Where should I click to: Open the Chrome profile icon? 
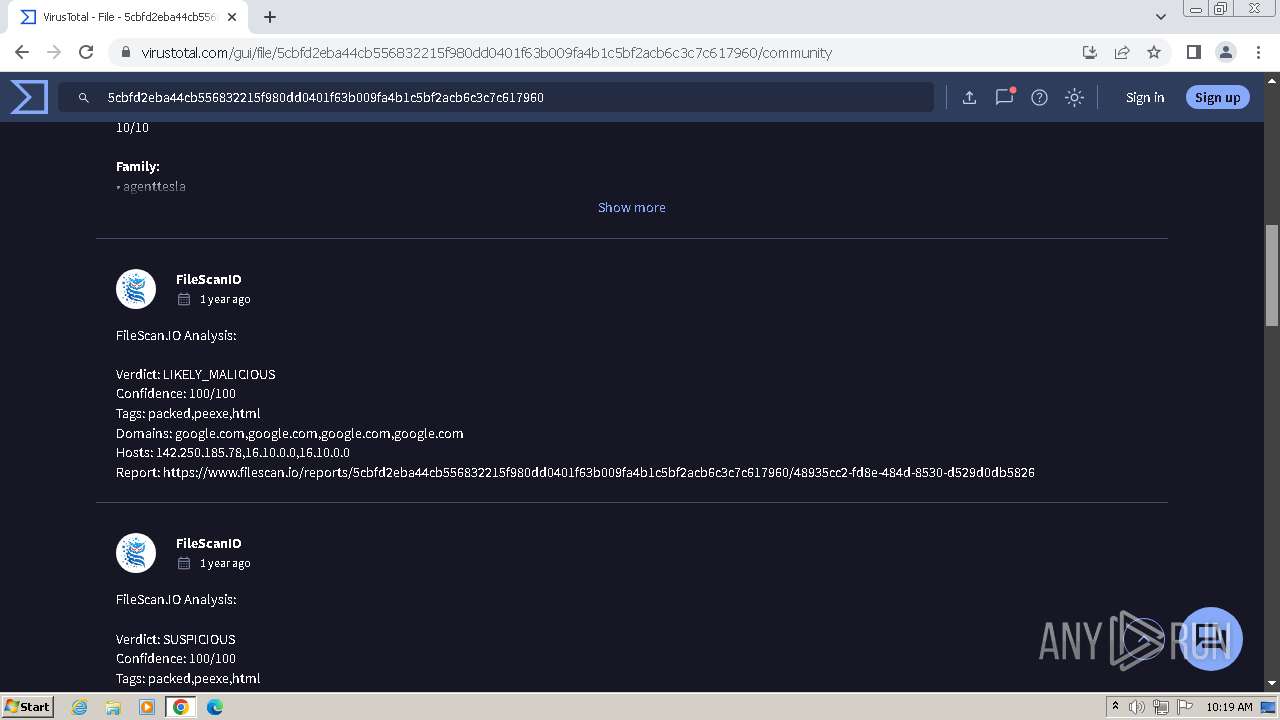click(1225, 52)
